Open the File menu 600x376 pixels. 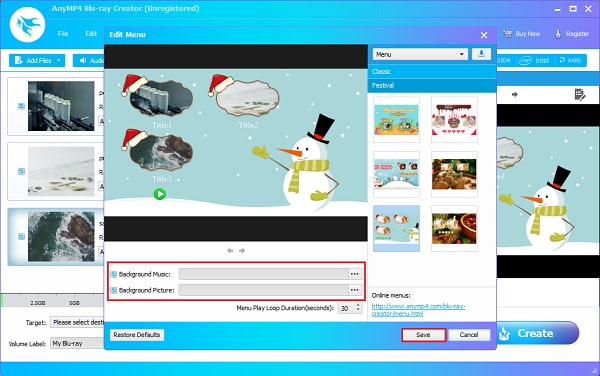click(x=63, y=34)
